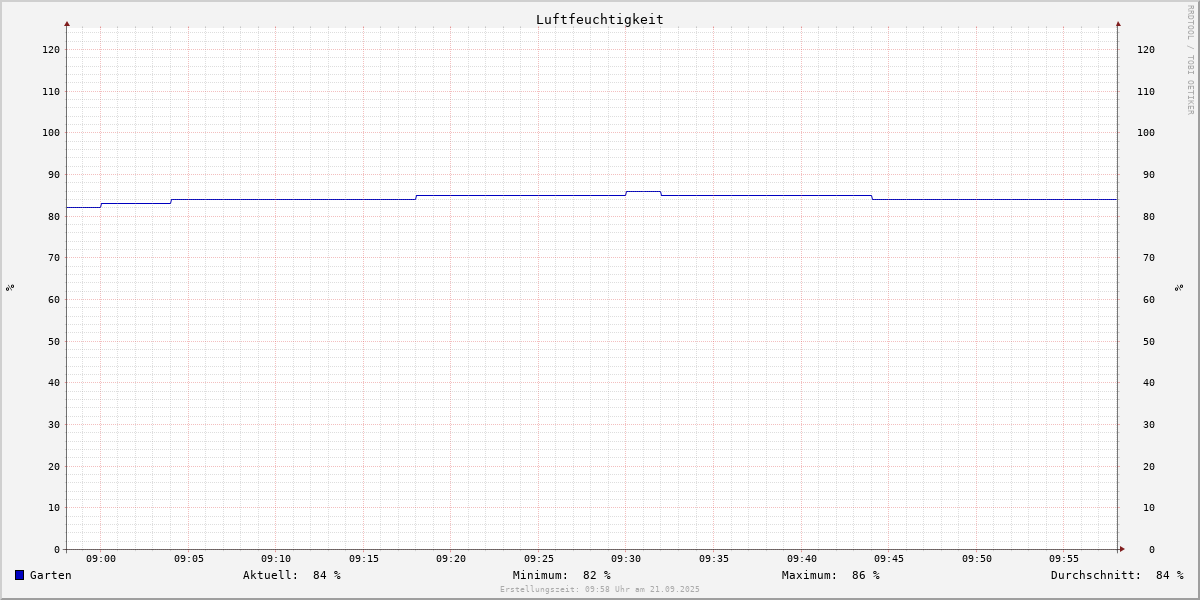Click the 09:20 time axis label

(x=451, y=559)
